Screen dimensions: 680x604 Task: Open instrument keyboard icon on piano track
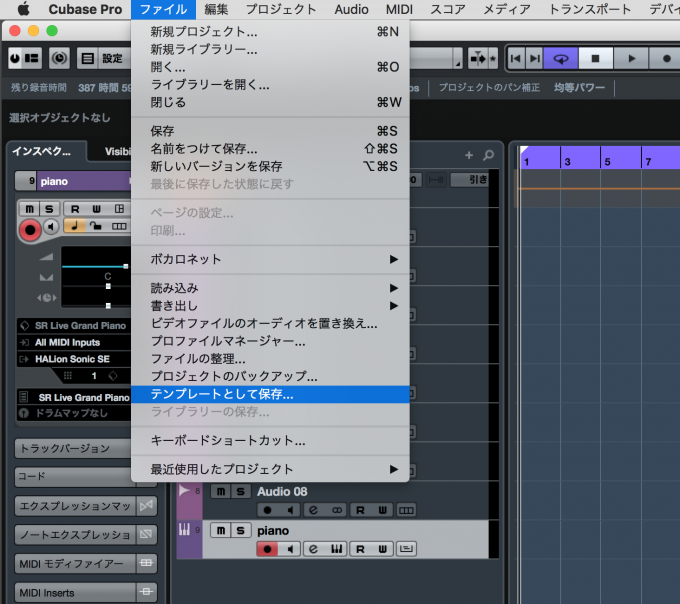coord(336,549)
